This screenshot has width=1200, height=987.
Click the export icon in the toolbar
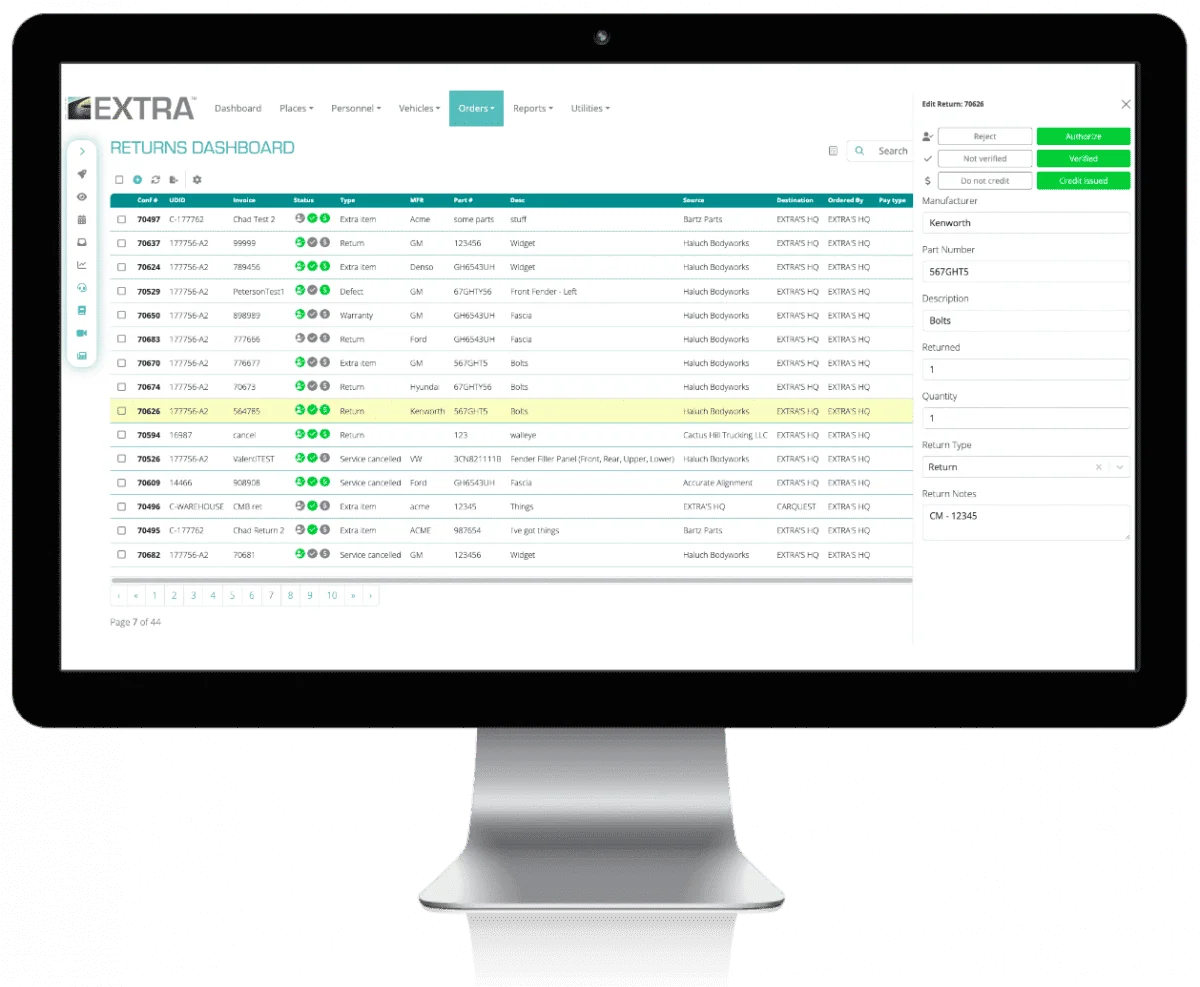click(173, 180)
